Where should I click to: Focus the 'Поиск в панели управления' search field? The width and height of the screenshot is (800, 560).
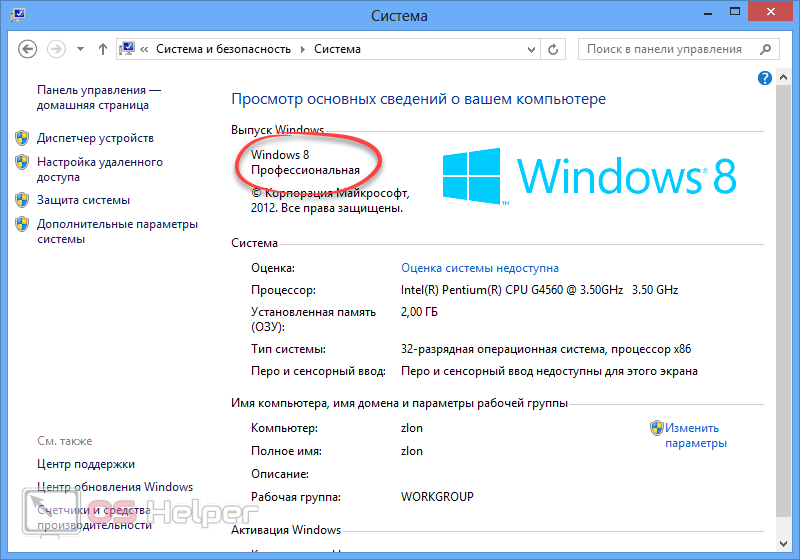(x=678, y=49)
